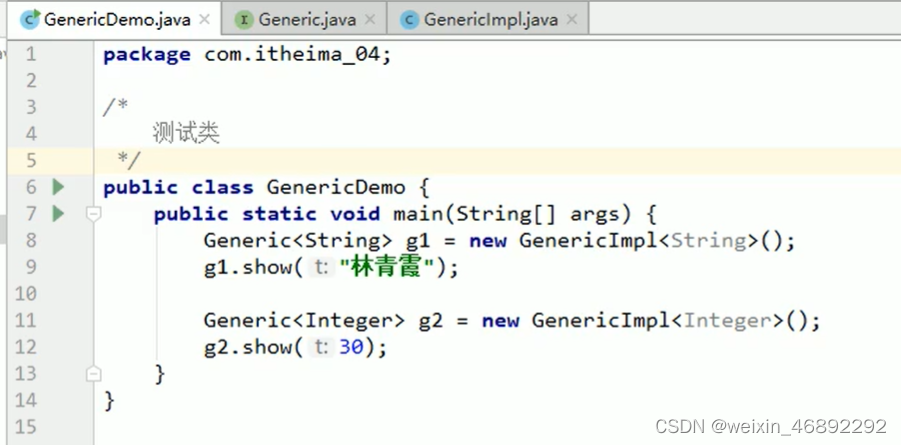Click the static keyword on line 7
The height and width of the screenshot is (445, 901).
[279, 214]
